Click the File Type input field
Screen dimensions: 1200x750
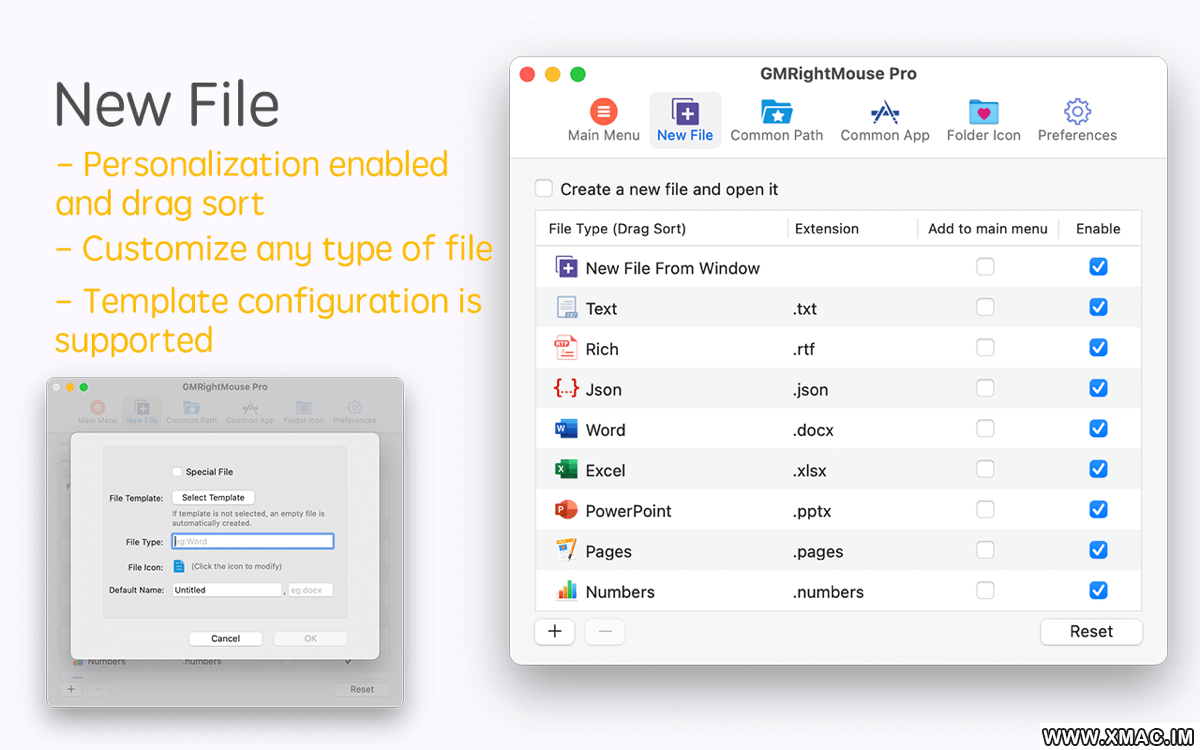pos(252,541)
